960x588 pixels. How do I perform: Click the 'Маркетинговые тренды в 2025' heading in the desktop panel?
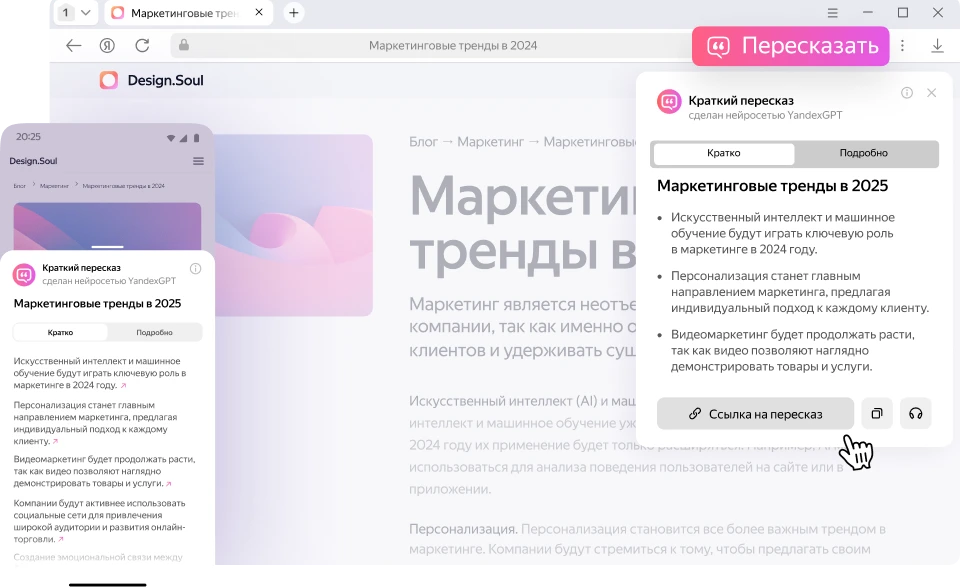coord(772,186)
